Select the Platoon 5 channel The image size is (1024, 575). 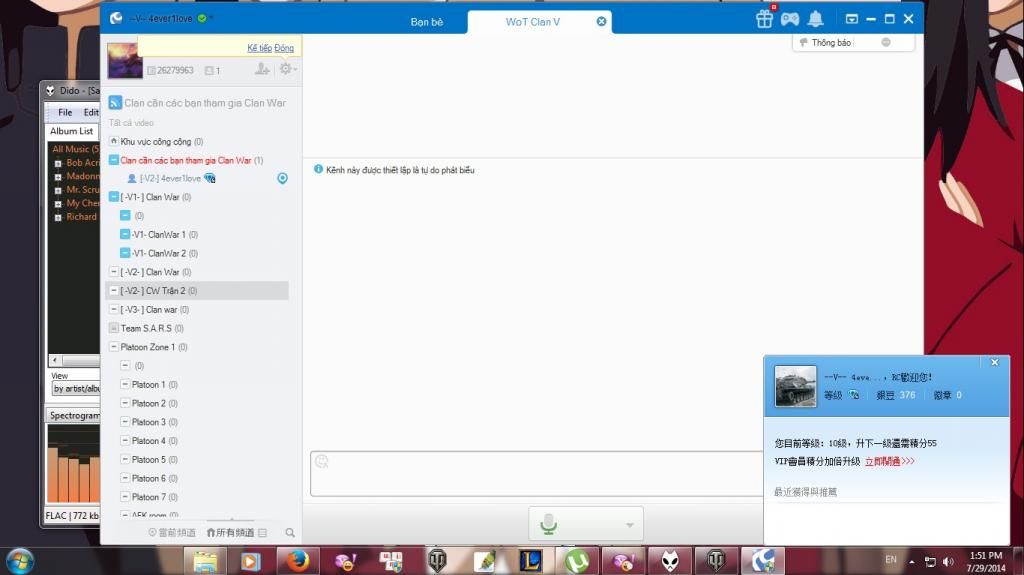pos(154,460)
